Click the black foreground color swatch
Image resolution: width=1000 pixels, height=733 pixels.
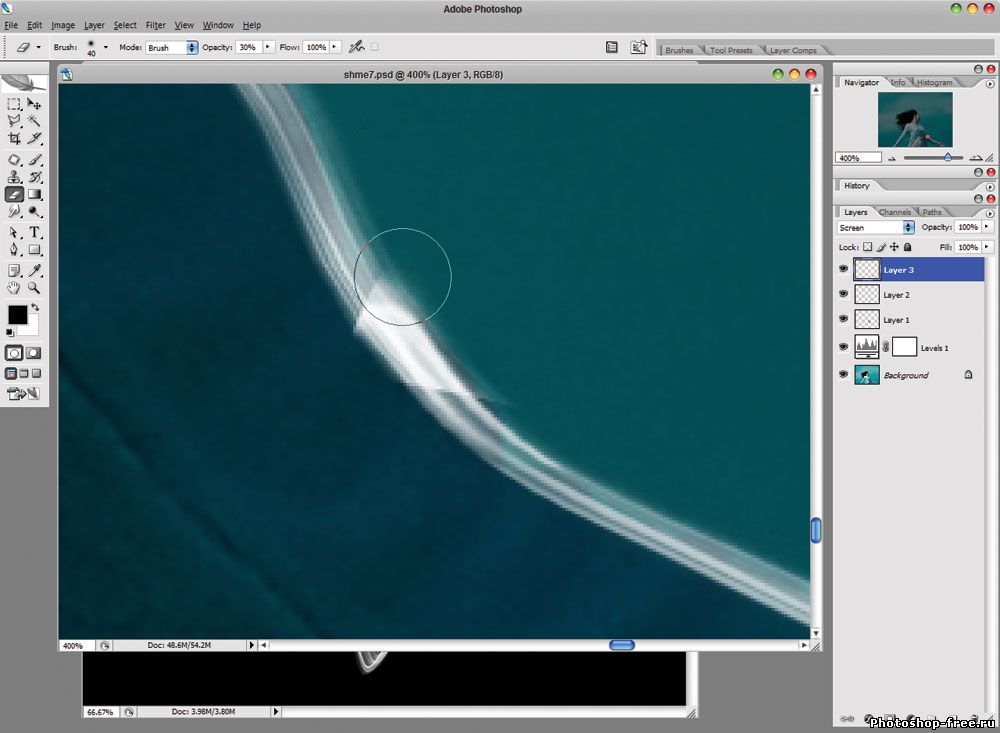click(x=17, y=315)
